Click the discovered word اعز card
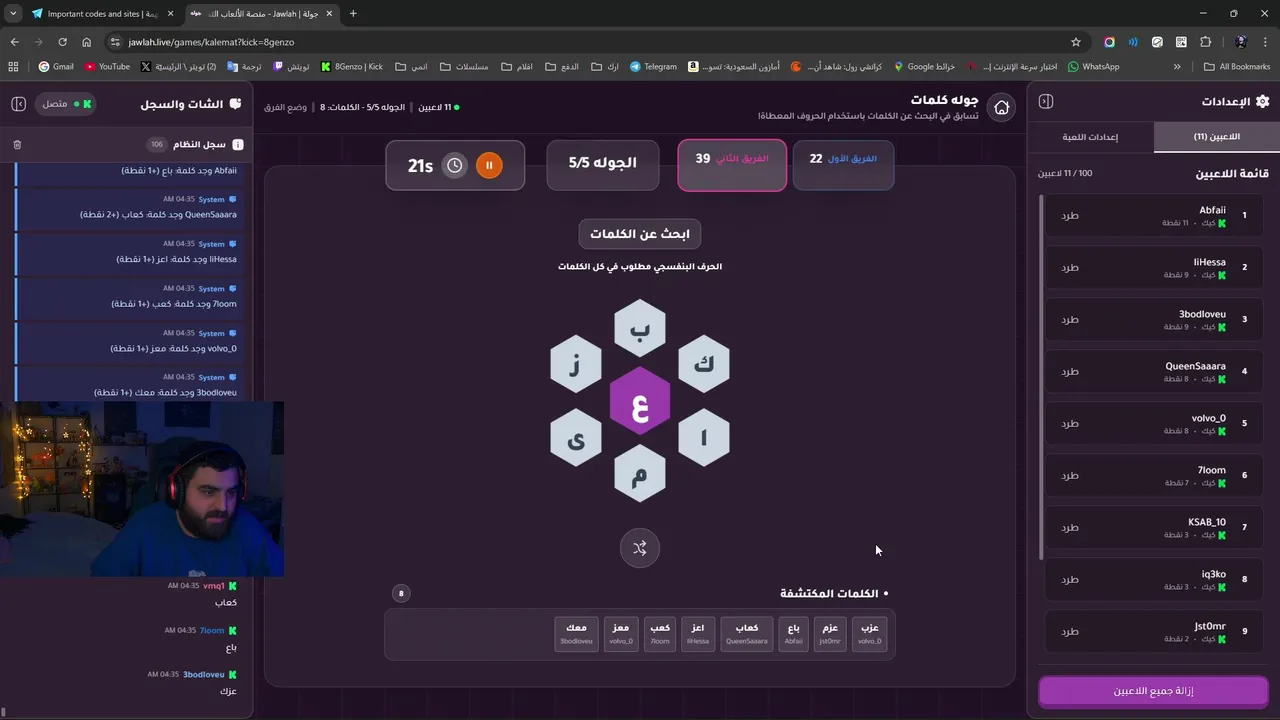The height and width of the screenshot is (720, 1280). (x=698, y=634)
